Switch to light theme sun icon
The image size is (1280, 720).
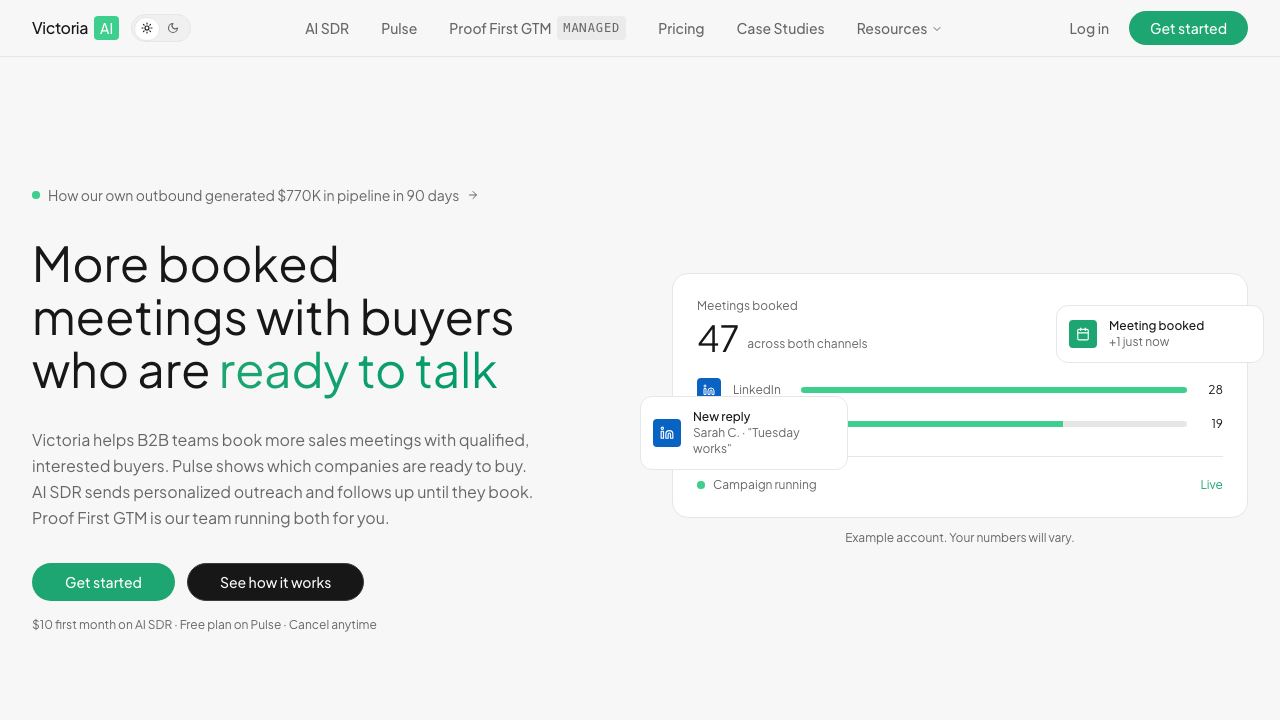click(147, 28)
